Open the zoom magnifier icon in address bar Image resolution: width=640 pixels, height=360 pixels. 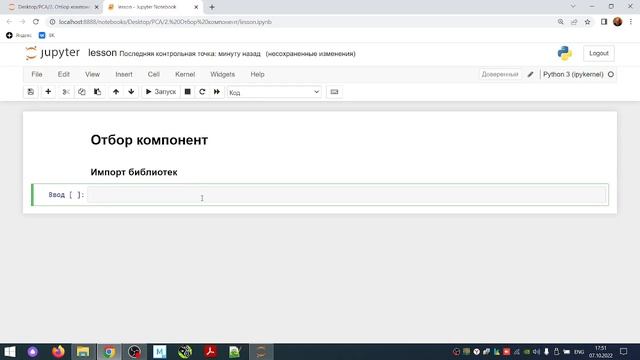click(x=560, y=22)
